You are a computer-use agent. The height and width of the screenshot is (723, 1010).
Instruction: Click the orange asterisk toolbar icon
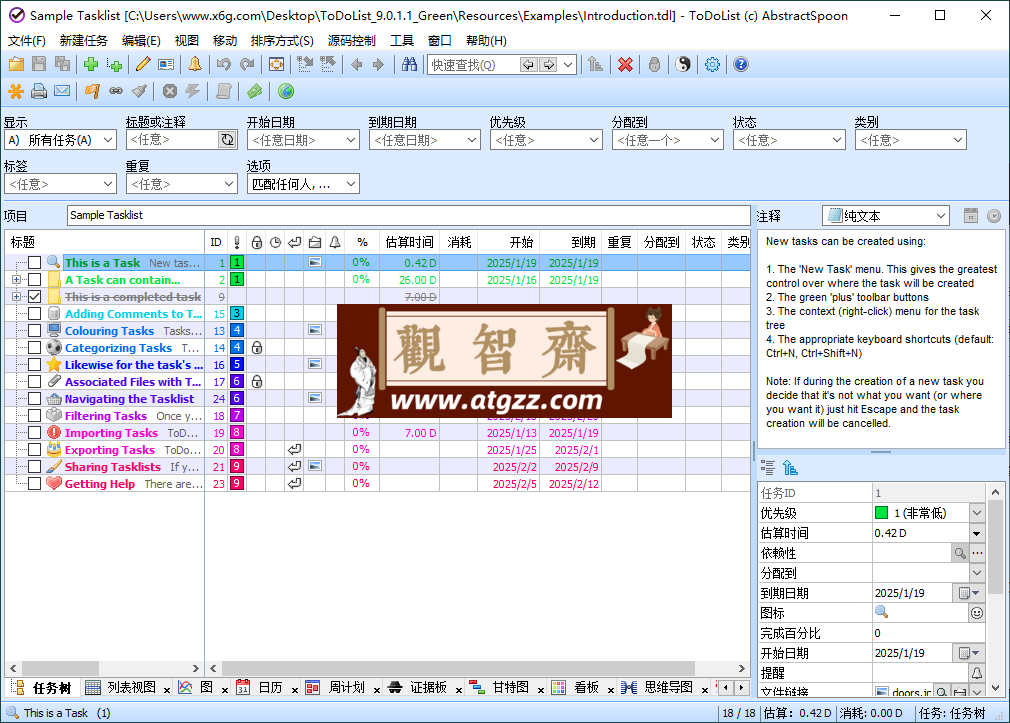(16, 92)
